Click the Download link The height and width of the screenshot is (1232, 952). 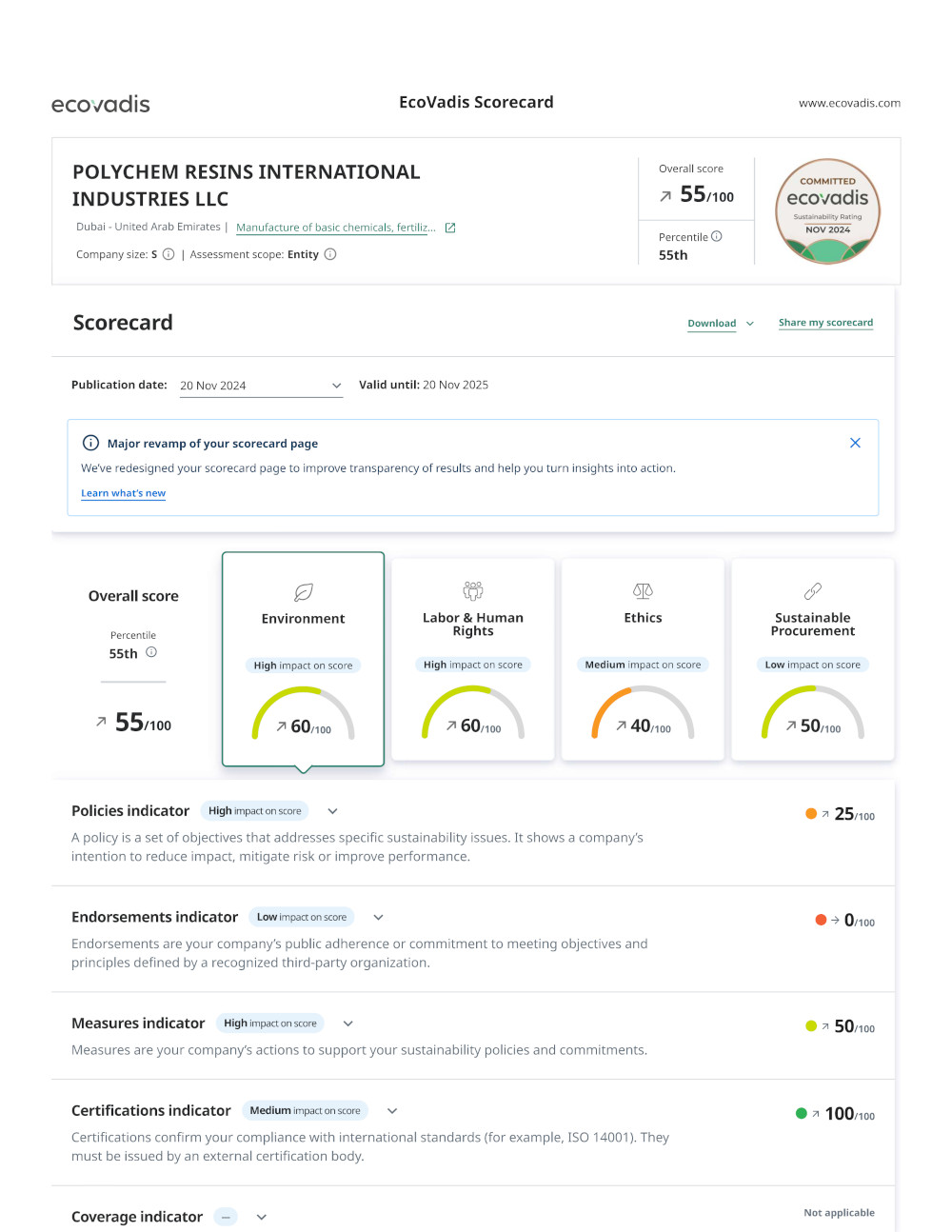[x=712, y=324]
